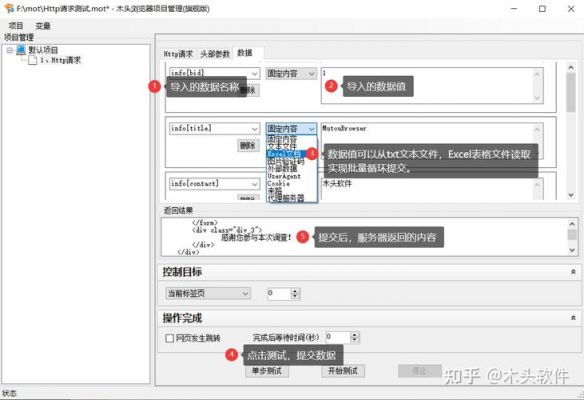Open the 变量 menu

click(43, 26)
